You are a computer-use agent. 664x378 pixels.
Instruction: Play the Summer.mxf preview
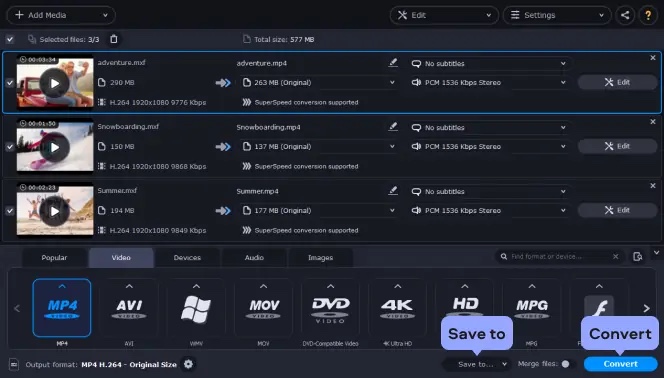coord(55,211)
